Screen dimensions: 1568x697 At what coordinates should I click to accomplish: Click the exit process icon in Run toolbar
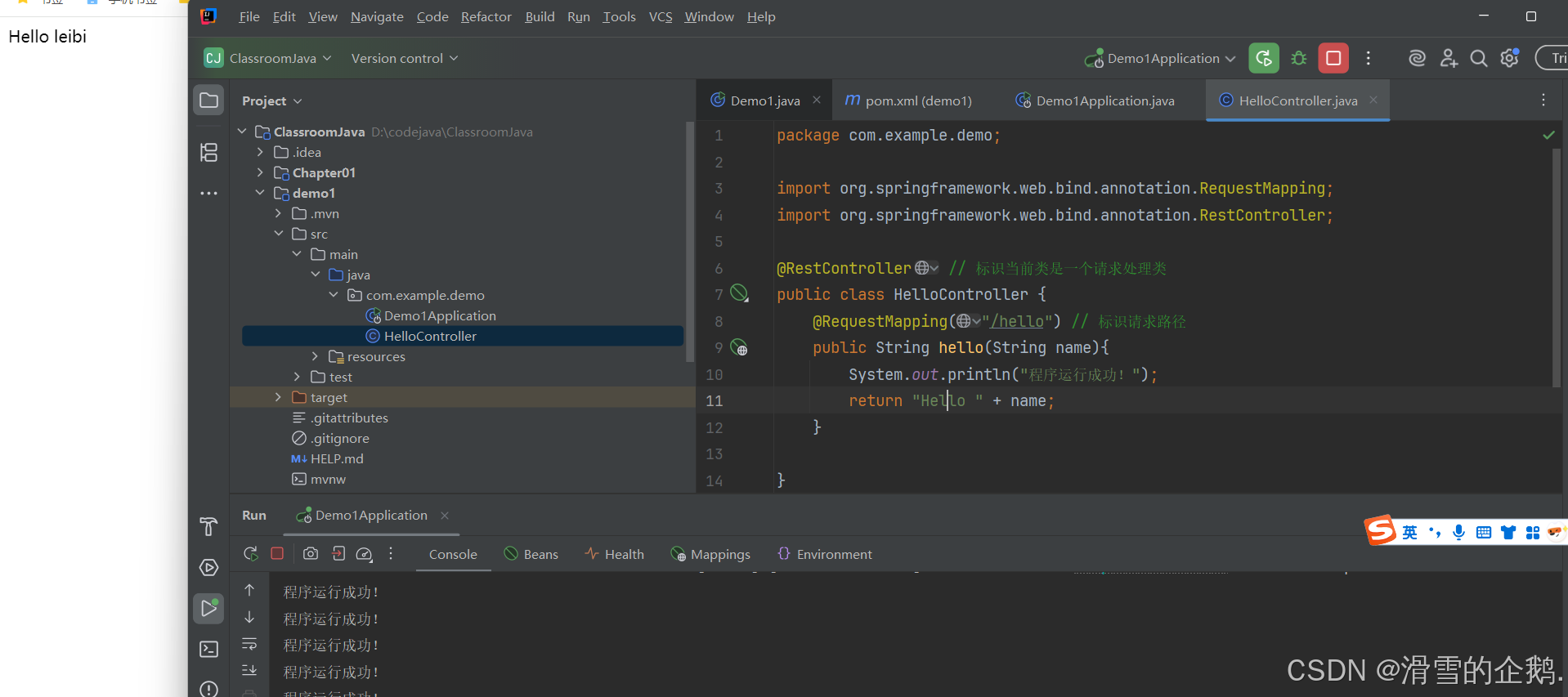point(338,553)
